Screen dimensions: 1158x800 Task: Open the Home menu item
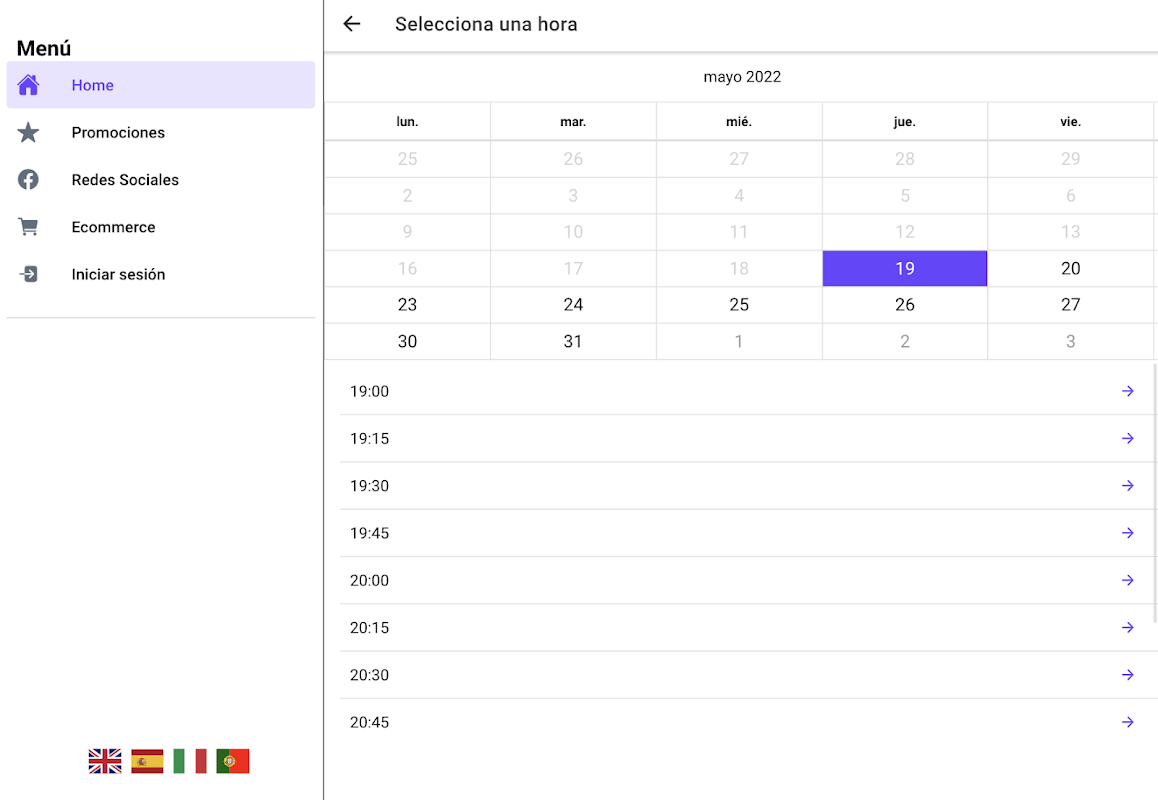[161, 85]
